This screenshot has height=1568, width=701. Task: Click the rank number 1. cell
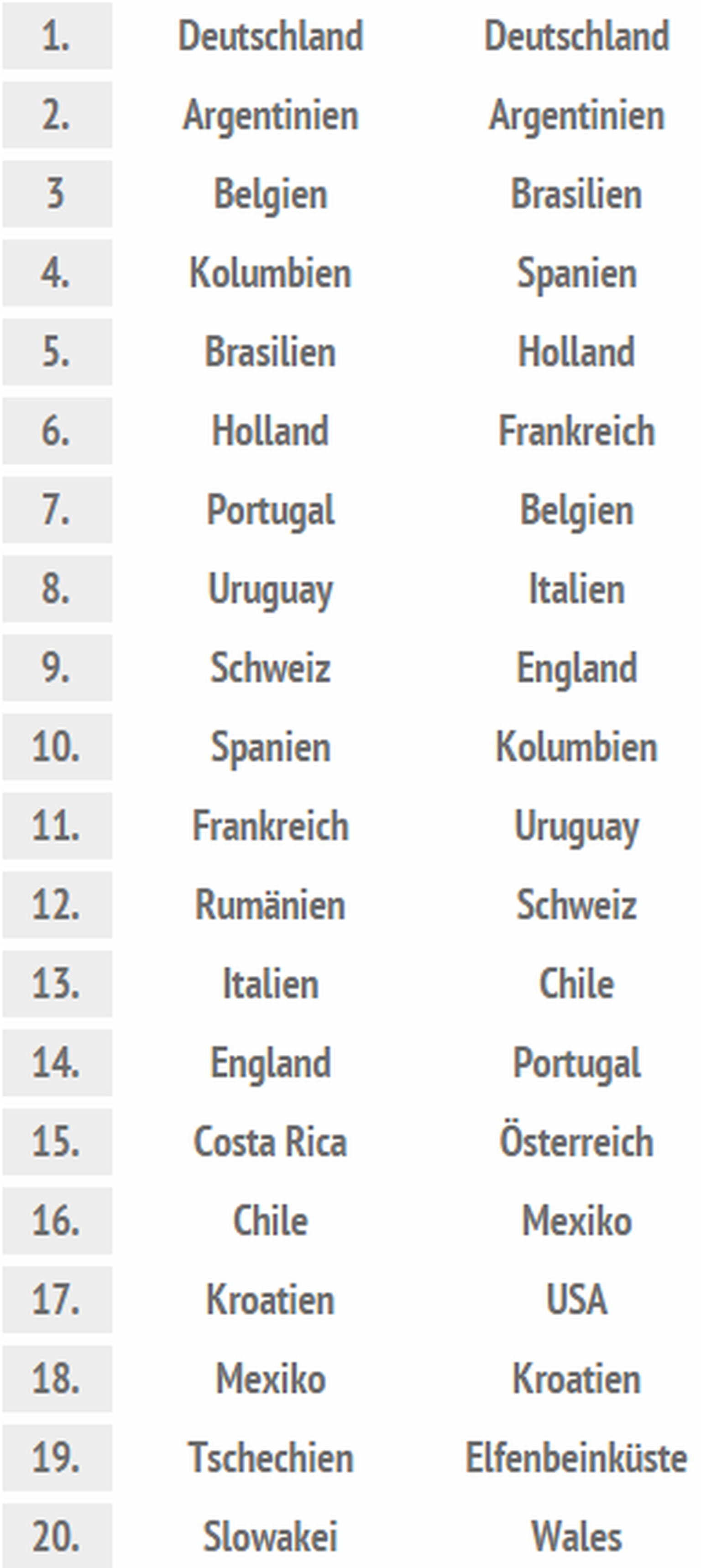pos(57,36)
